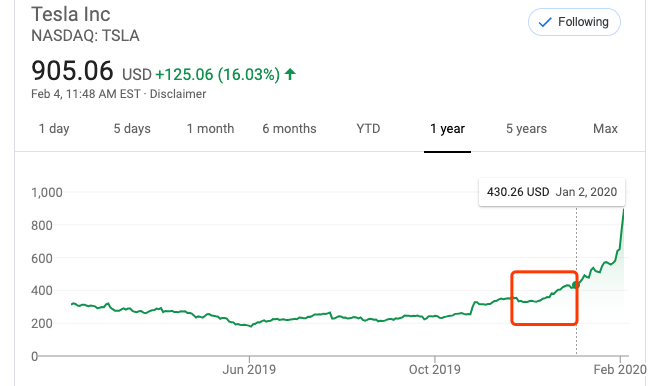Click the 430.26 USD tooltip box
Screen dimensions: 659x386
point(552,192)
